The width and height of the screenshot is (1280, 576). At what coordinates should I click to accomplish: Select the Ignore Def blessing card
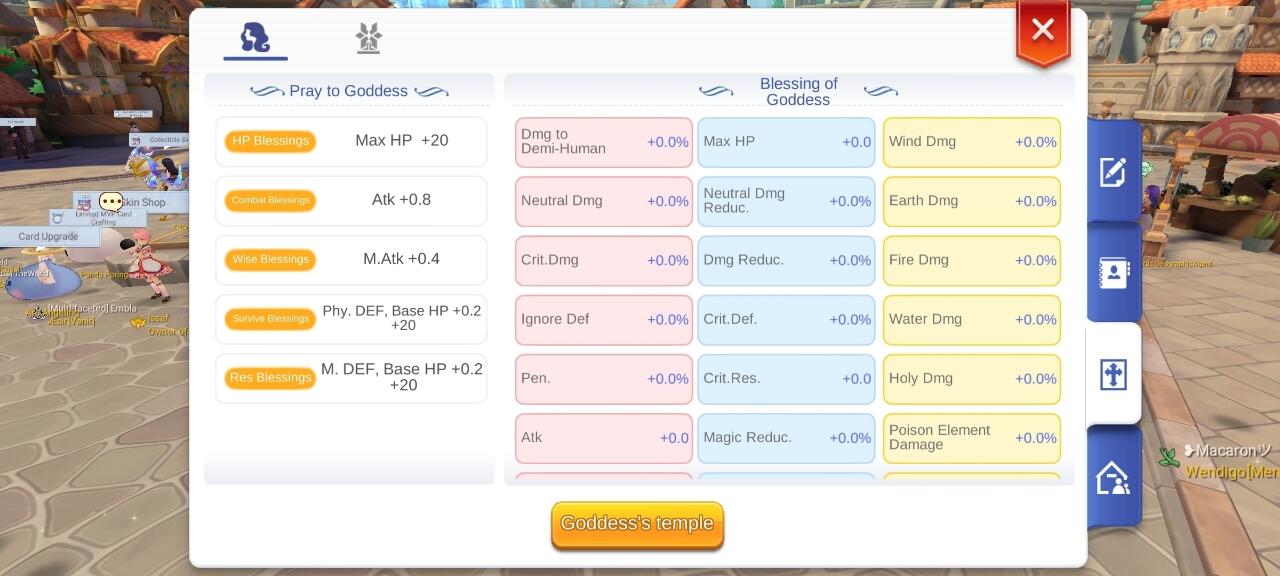coord(604,319)
